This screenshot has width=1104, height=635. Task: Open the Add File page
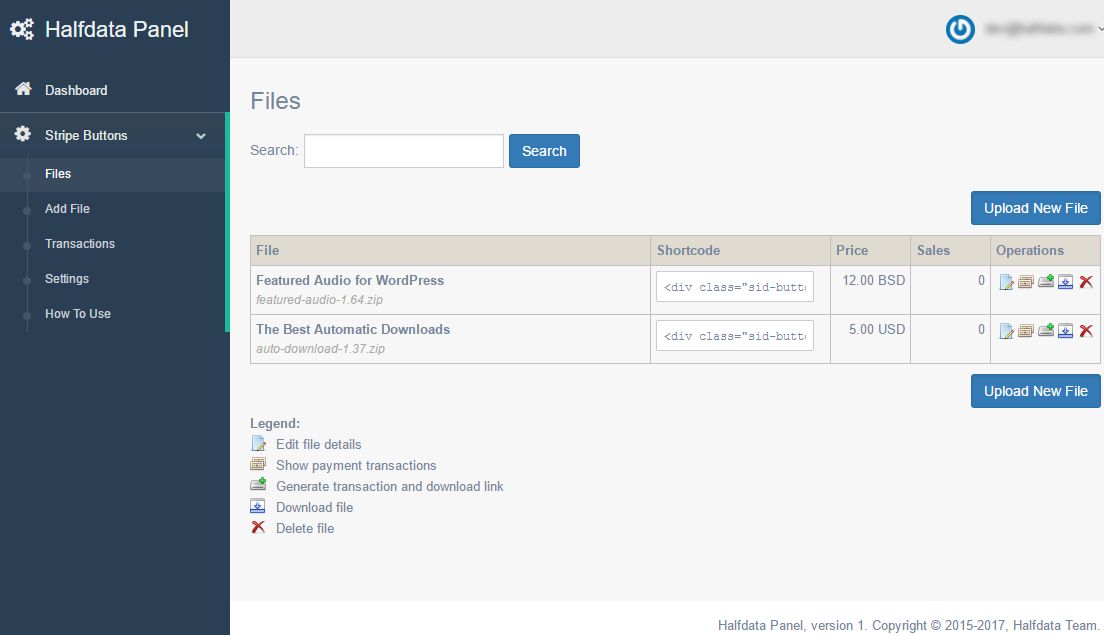(67, 209)
